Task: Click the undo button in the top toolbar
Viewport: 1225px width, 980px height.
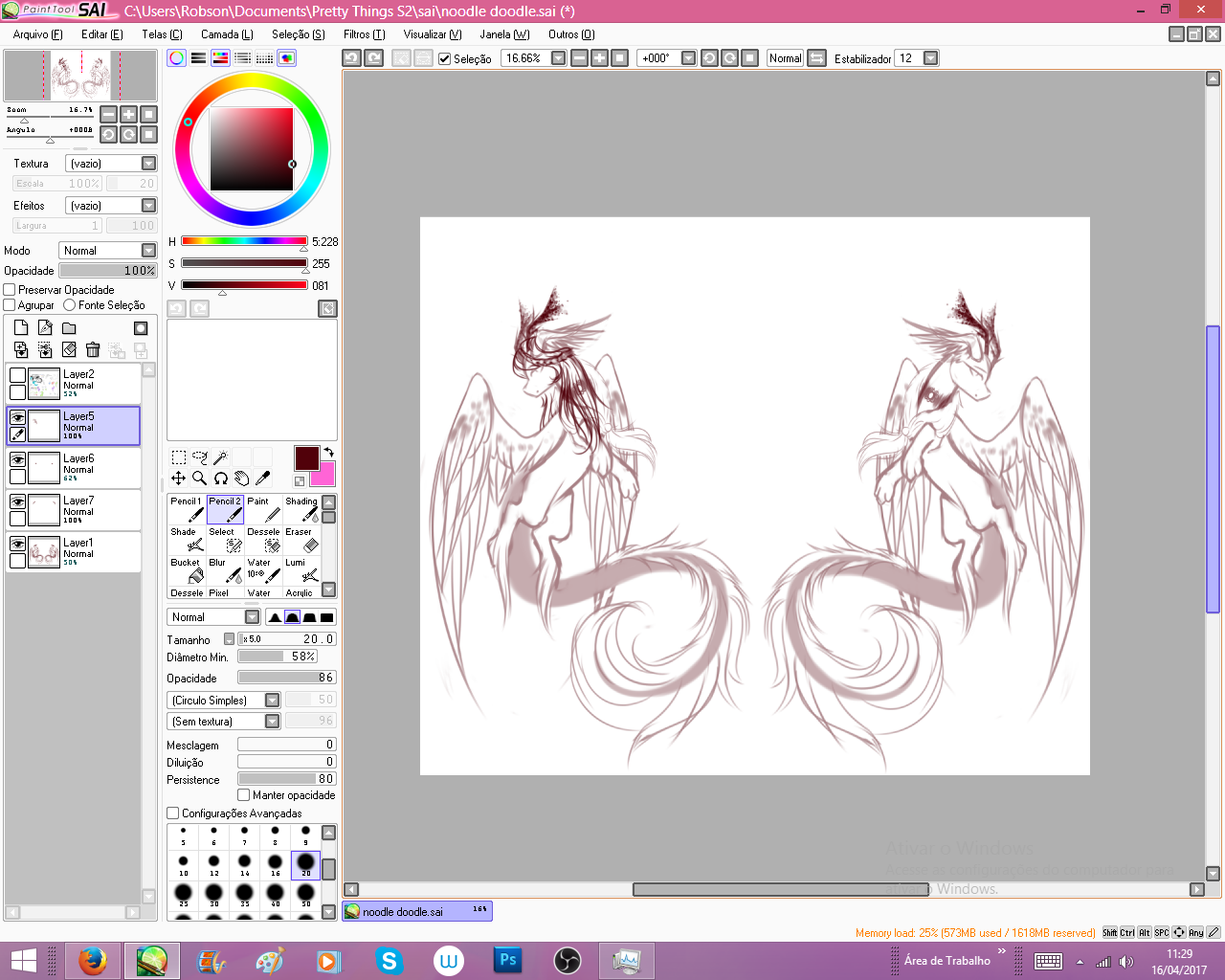Action: (351, 57)
